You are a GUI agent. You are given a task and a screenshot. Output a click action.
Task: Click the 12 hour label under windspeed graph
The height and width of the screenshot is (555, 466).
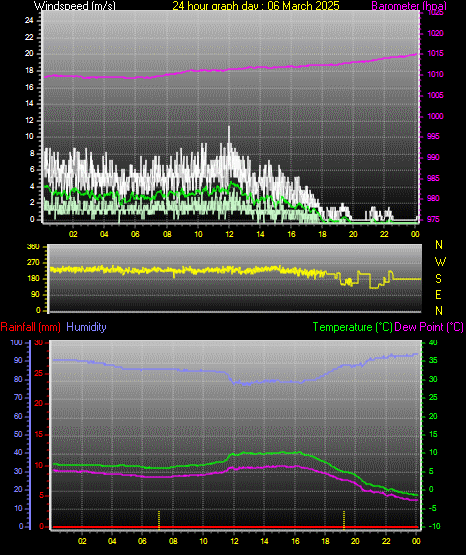(229, 234)
